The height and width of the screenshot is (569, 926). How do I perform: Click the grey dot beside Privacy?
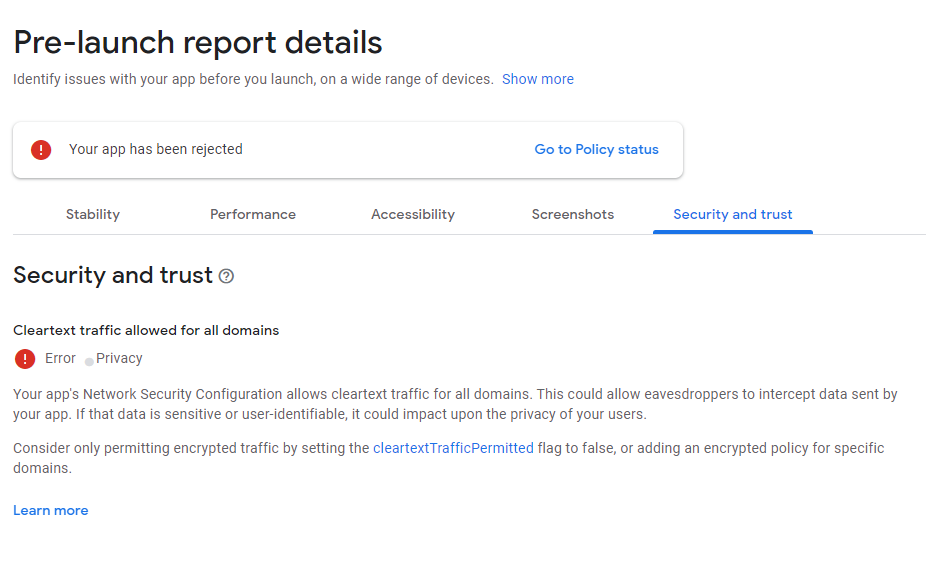(89, 361)
